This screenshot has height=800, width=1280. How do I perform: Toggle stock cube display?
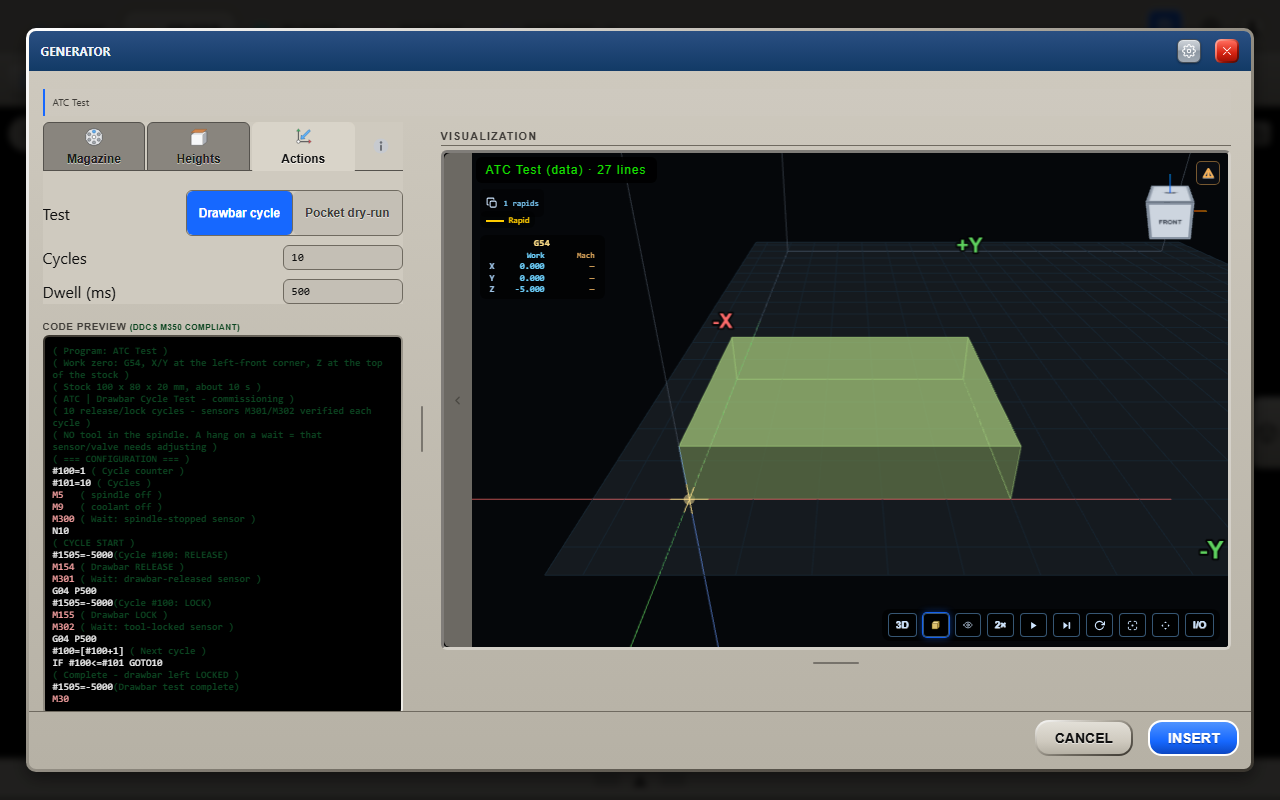pyautogui.click(x=936, y=625)
